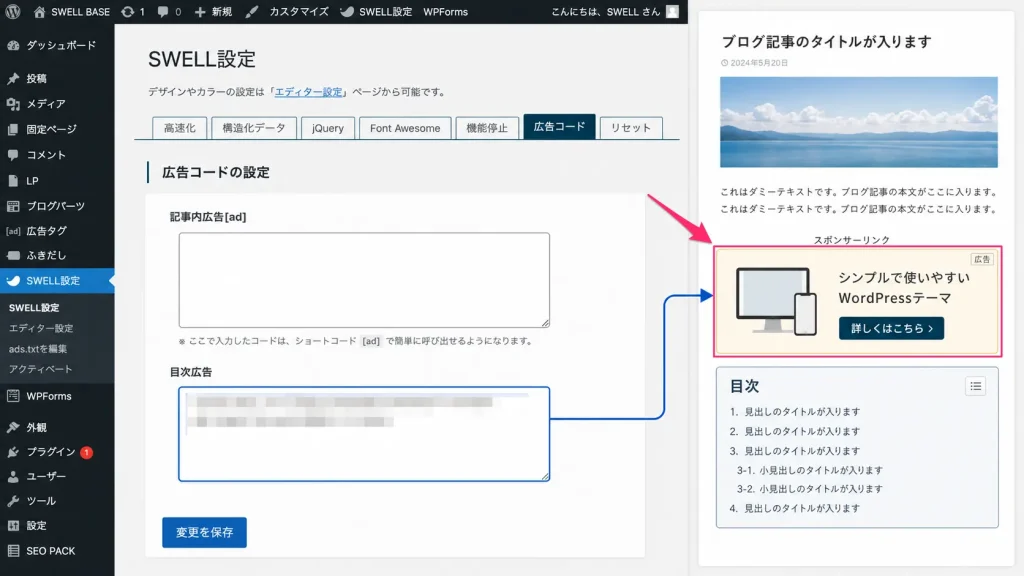
Task: Click the コメント bubble icon in sidebar
Action: pos(13,155)
